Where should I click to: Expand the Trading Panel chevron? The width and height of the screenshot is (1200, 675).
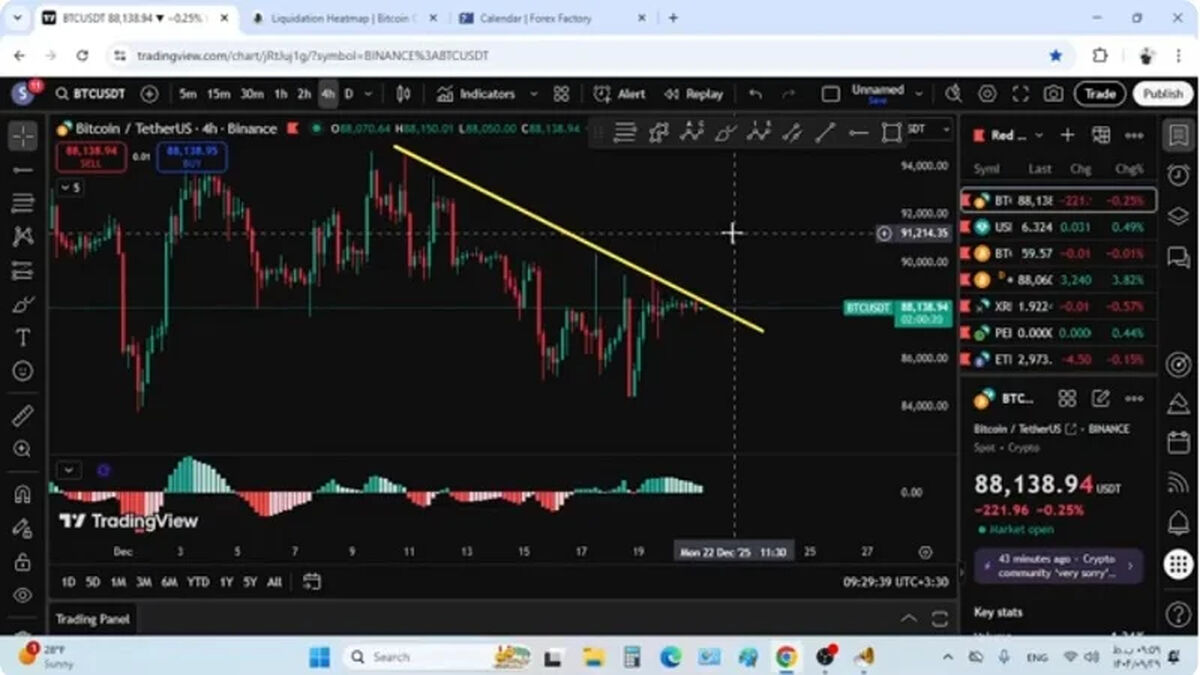tap(908, 619)
